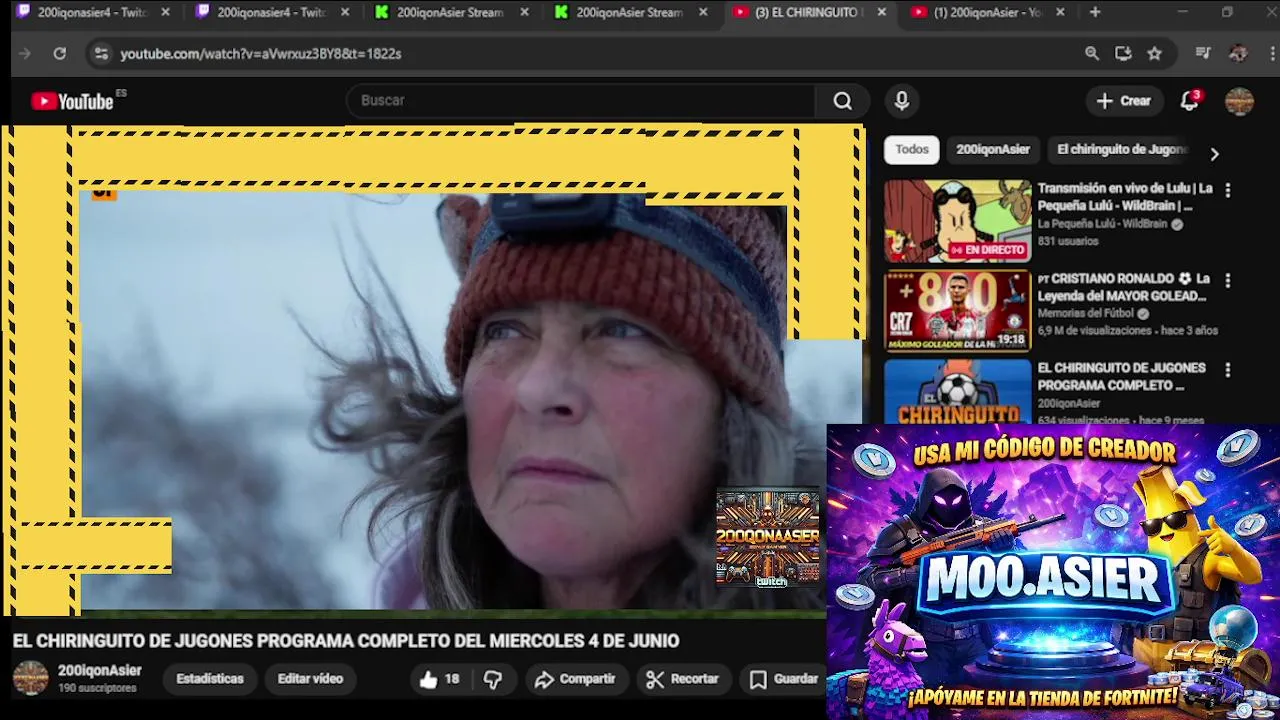
Task: Click the magnifier search button beside Buscar
Action: point(843,101)
